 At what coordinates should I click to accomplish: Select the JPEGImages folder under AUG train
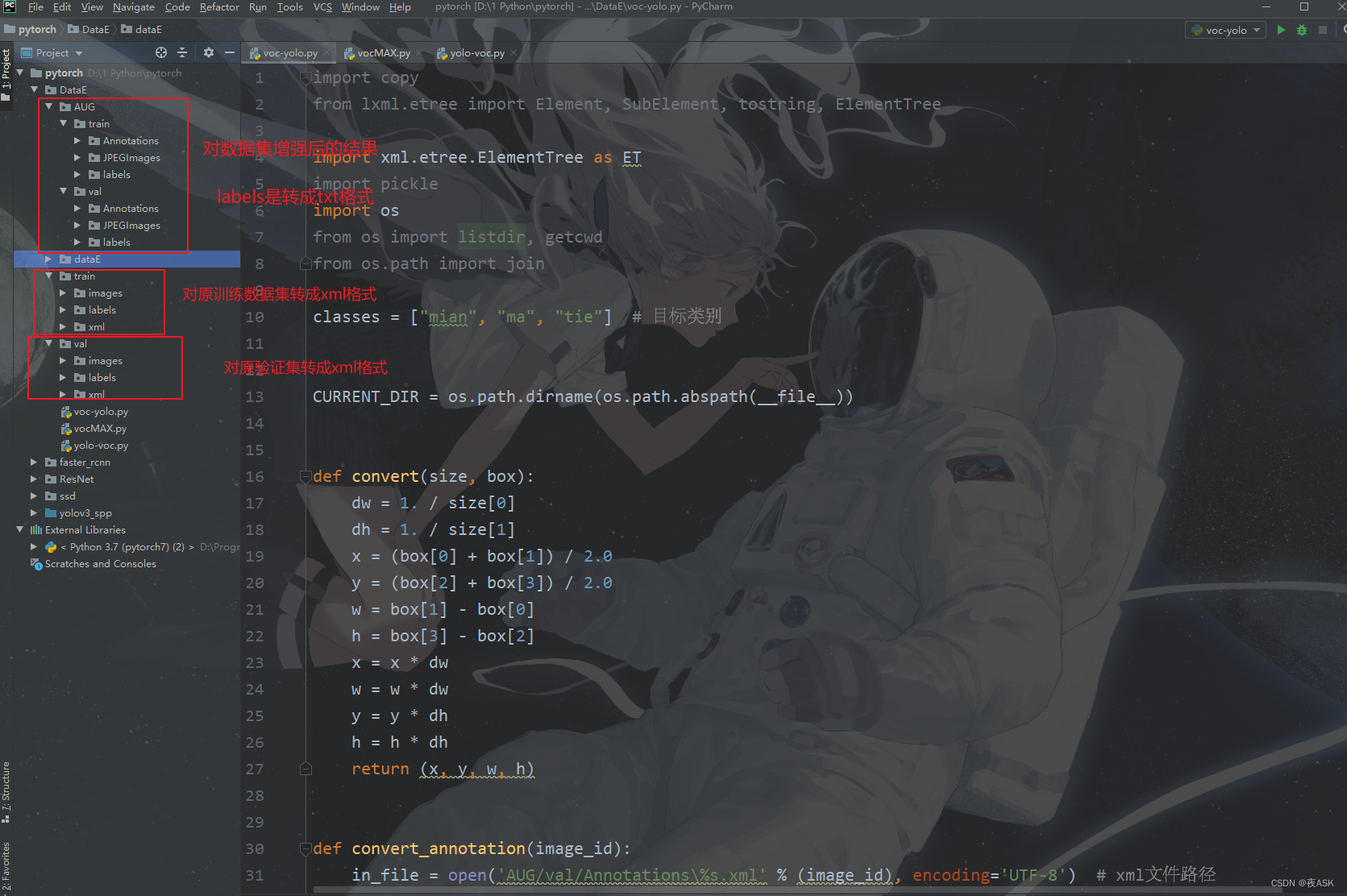[131, 158]
